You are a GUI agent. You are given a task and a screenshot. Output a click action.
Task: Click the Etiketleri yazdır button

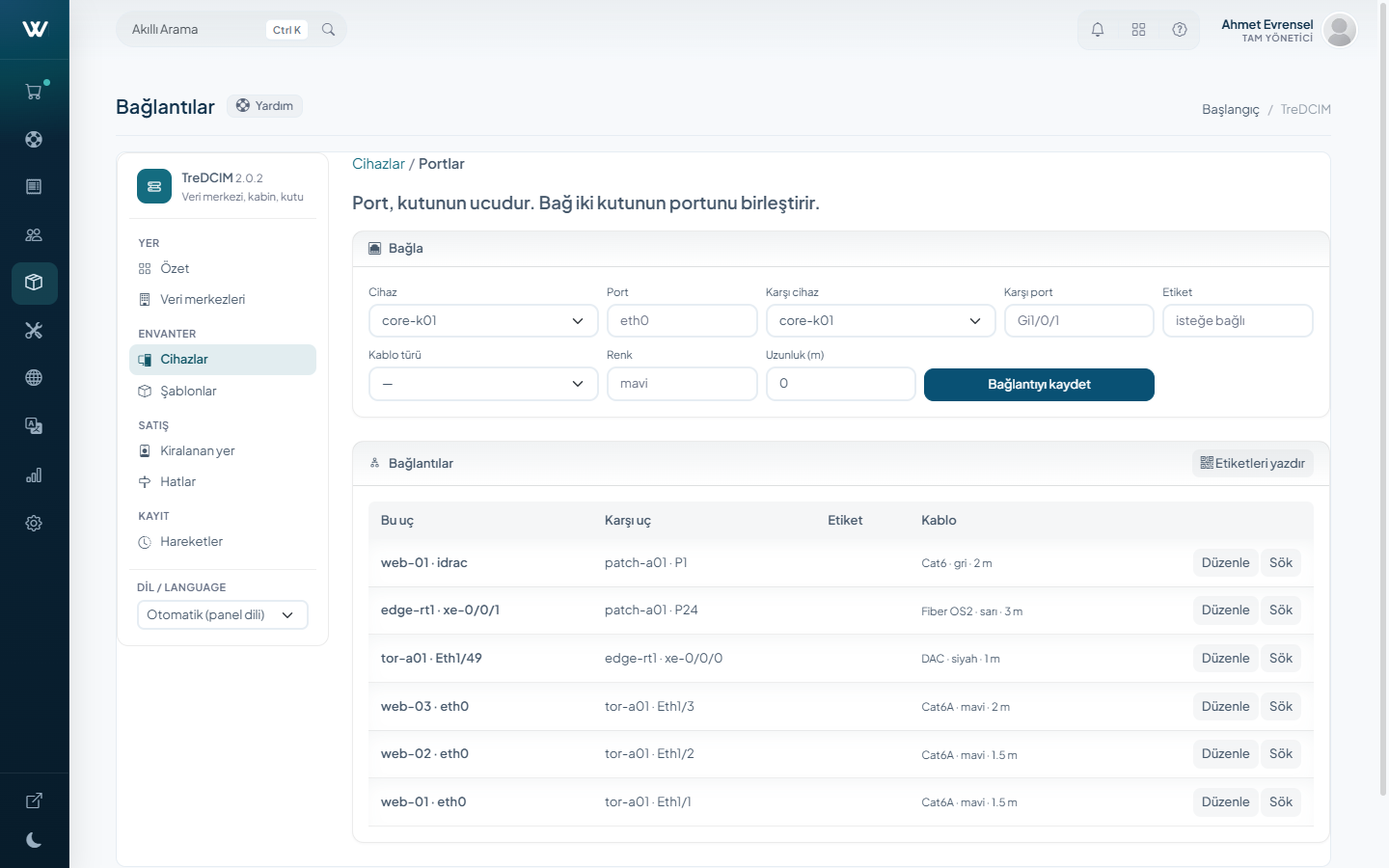point(1252,464)
